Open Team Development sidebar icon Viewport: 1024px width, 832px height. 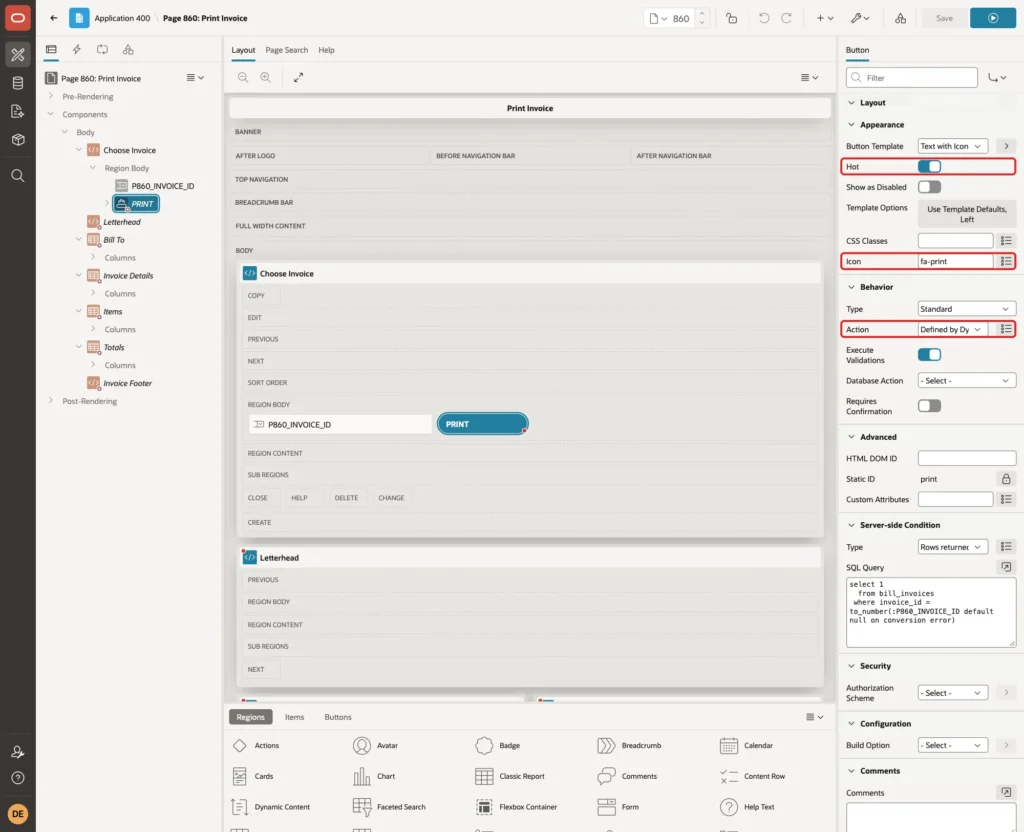18,111
